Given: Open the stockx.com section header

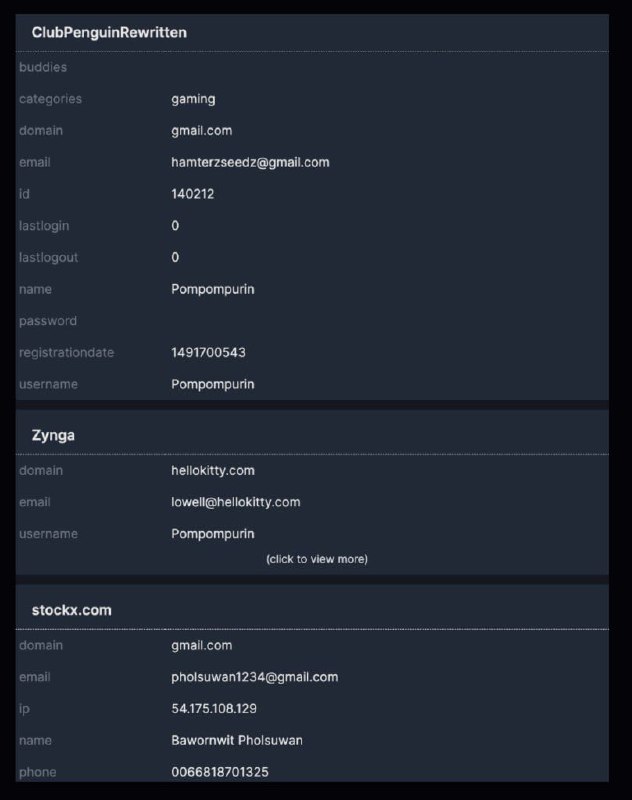Looking at the screenshot, I should point(312,610).
